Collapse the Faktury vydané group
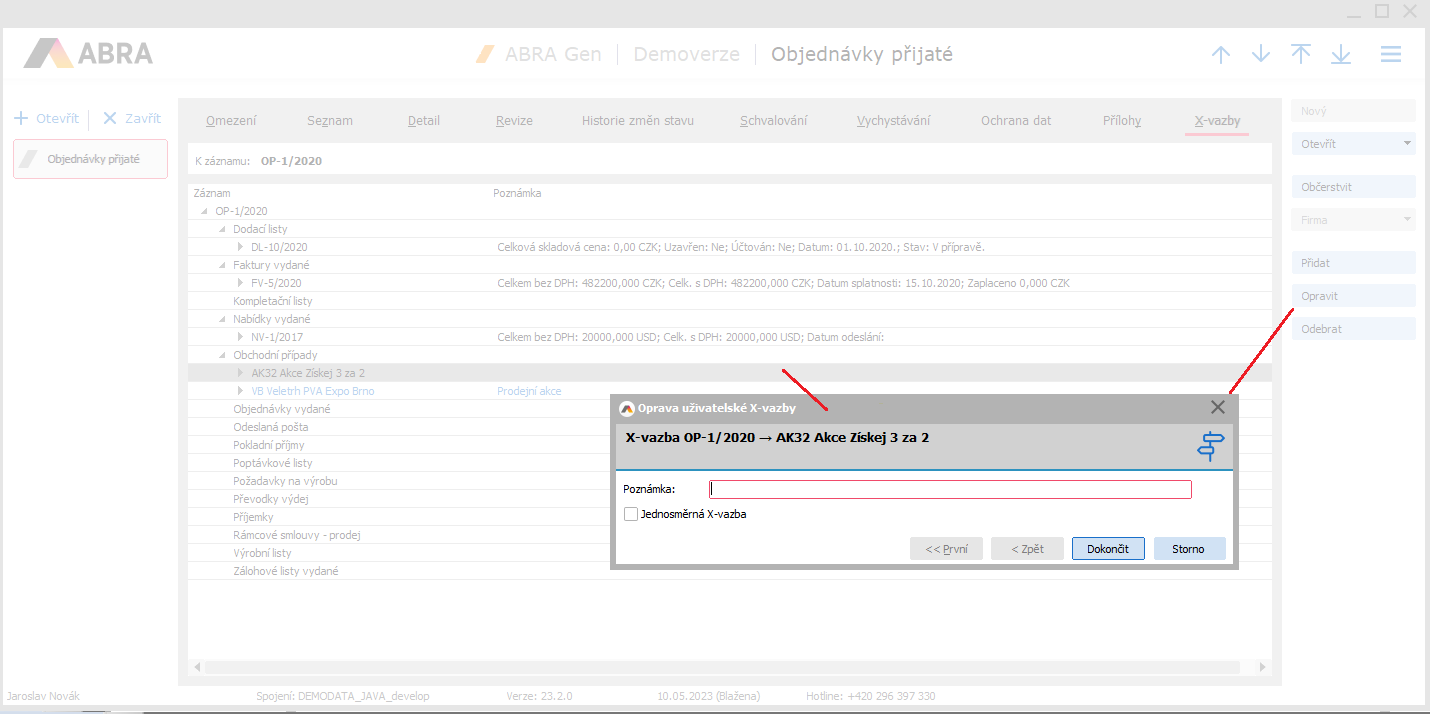1430x714 pixels. [x=223, y=265]
